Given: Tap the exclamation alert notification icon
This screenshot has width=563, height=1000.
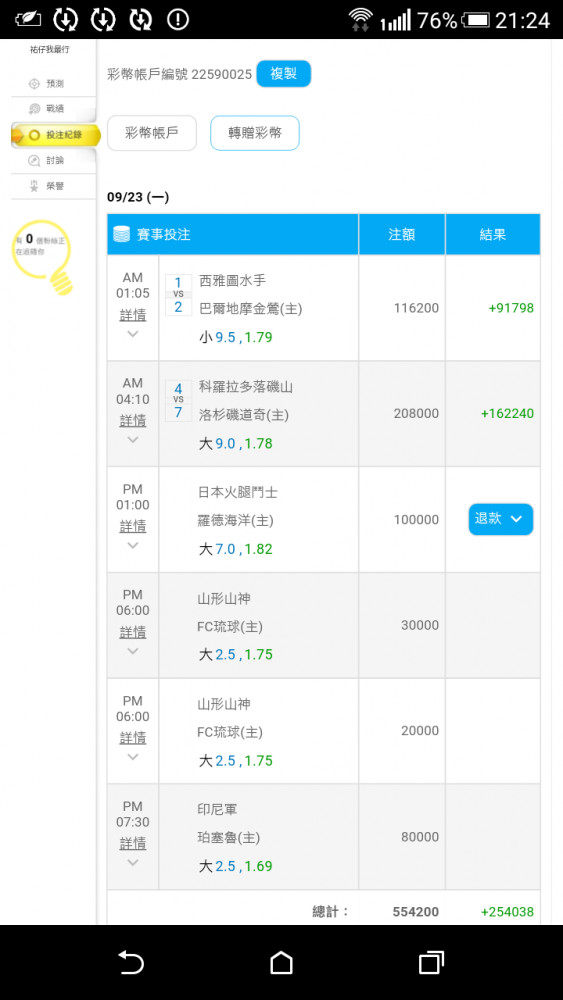Looking at the screenshot, I should point(178,20).
